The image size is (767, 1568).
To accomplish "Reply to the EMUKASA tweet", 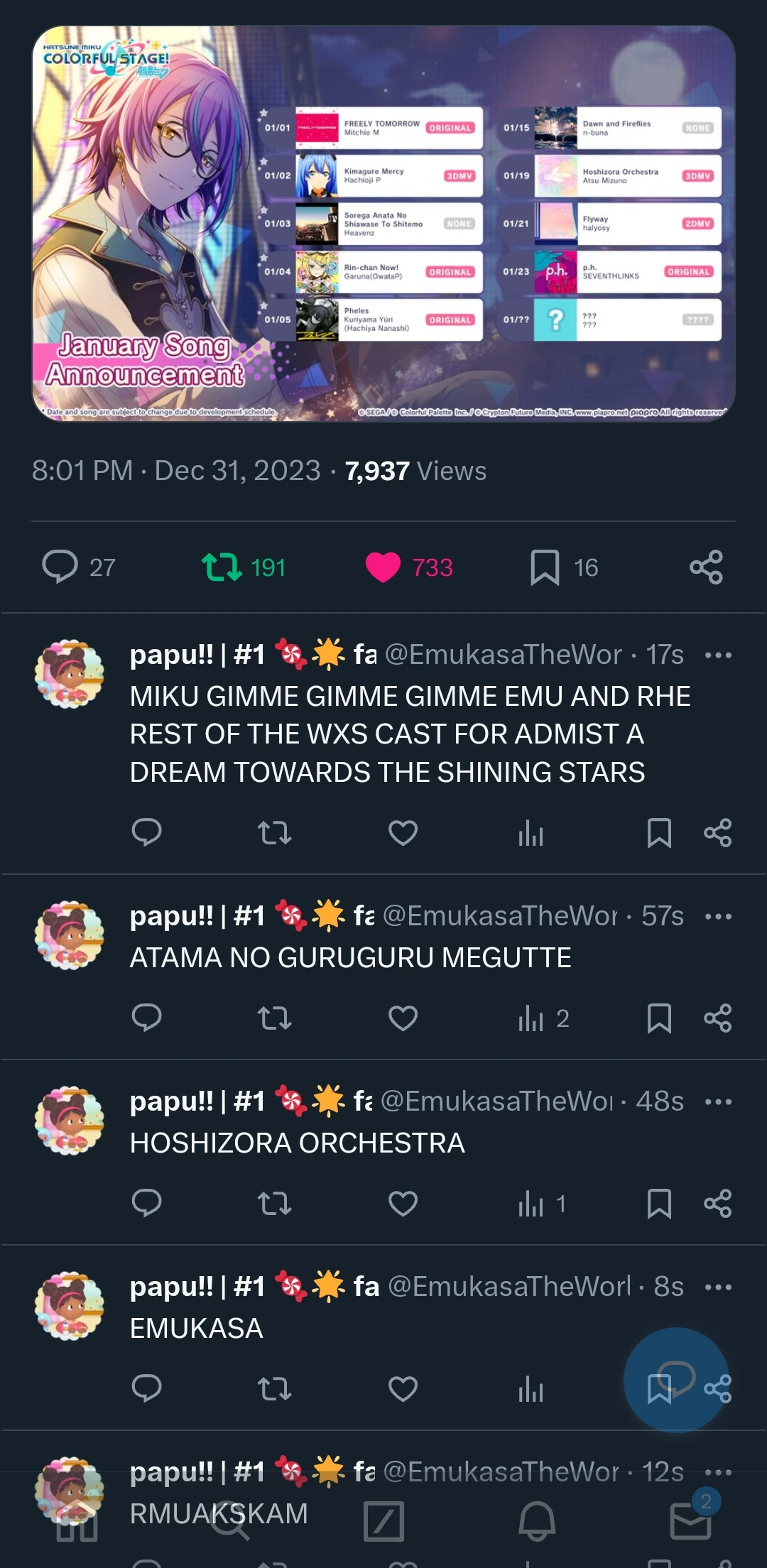I will 147,1388.
